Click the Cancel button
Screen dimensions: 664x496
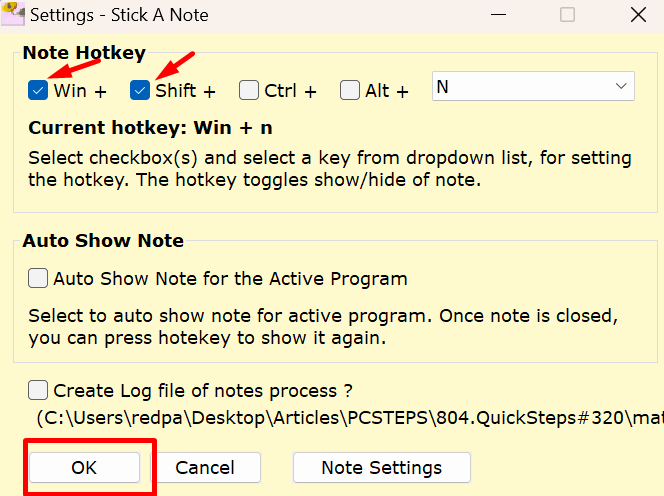point(205,468)
